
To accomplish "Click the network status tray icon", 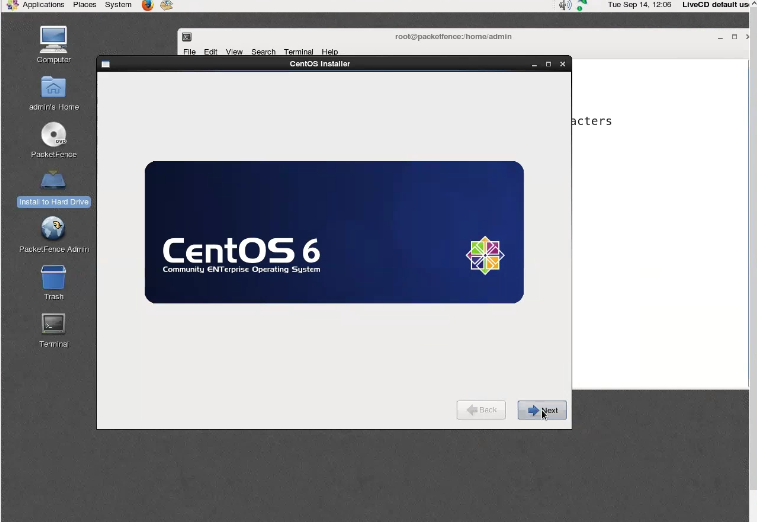I will (582, 5).
